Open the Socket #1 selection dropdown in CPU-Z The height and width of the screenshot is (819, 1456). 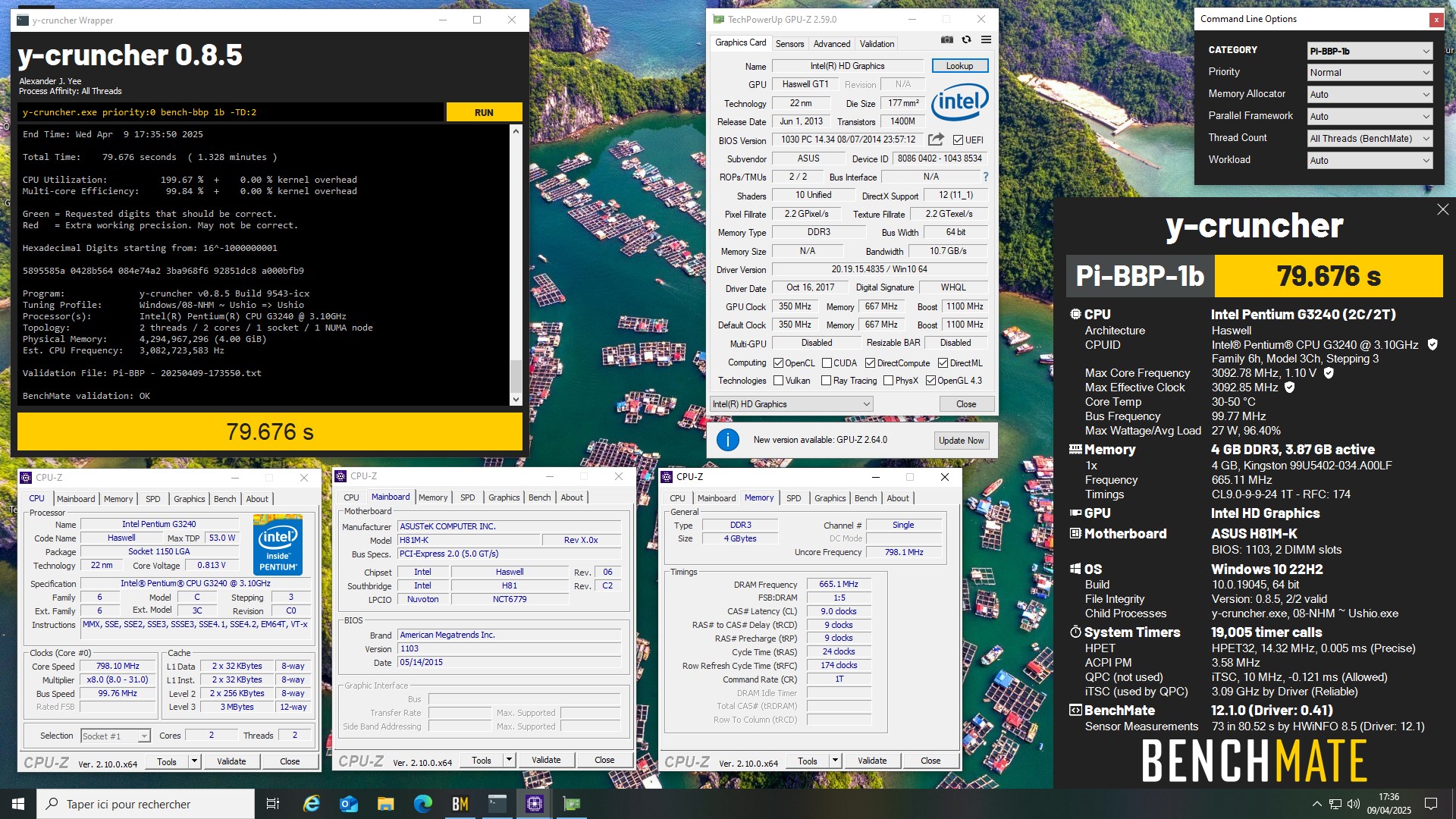[x=115, y=736]
